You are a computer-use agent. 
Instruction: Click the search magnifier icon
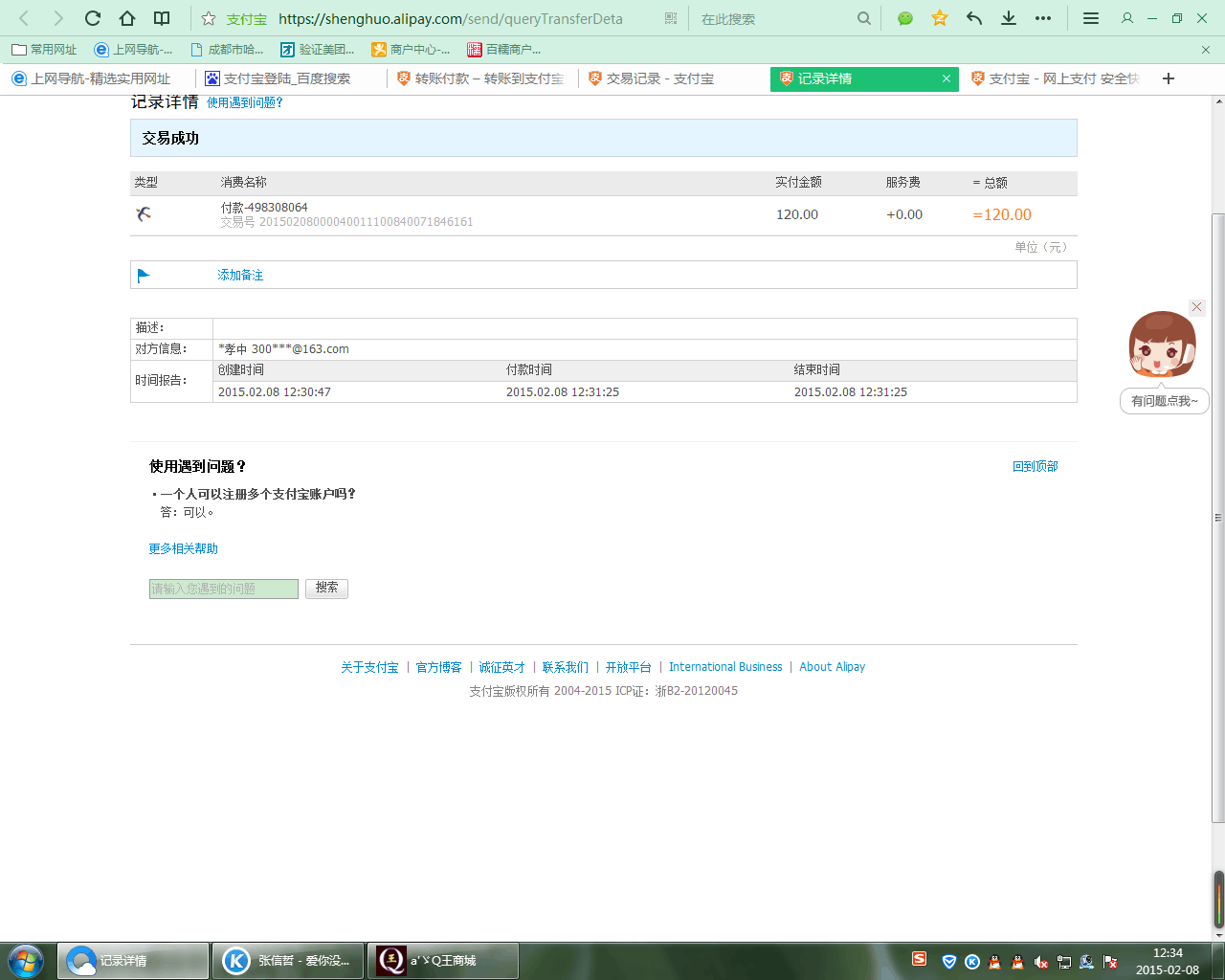point(864,18)
